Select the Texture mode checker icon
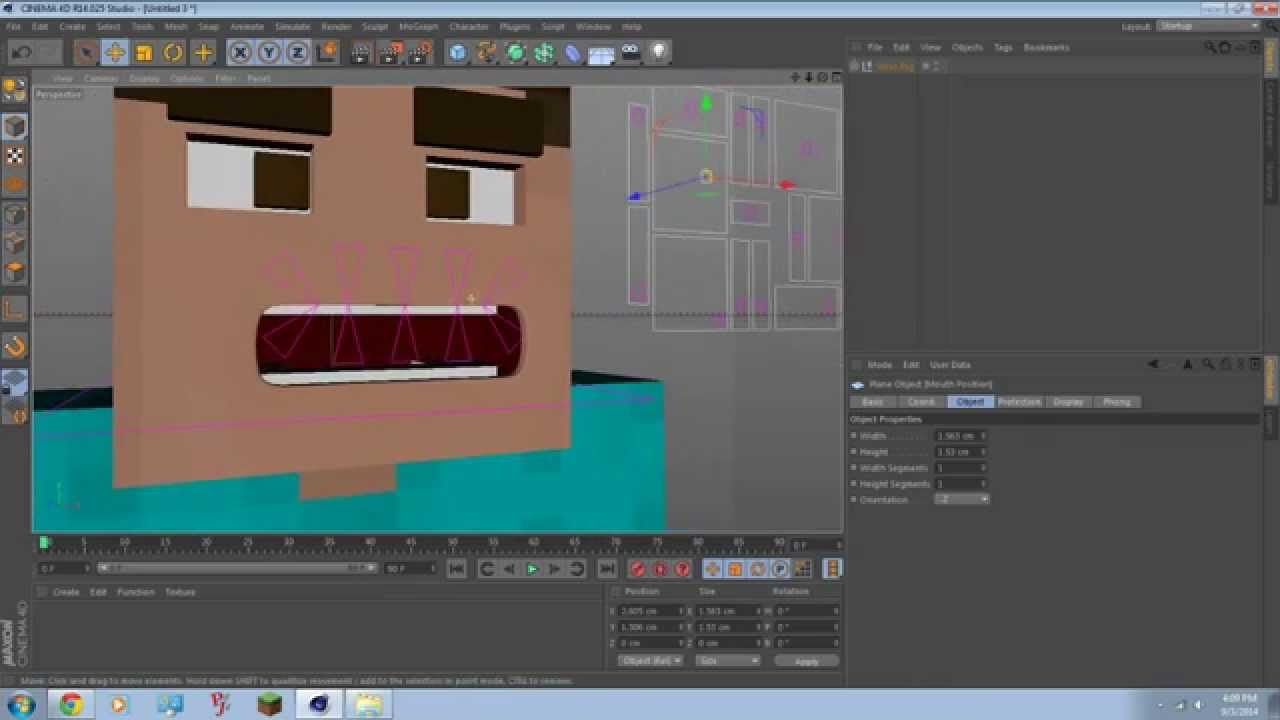1280x720 pixels. 14,156
